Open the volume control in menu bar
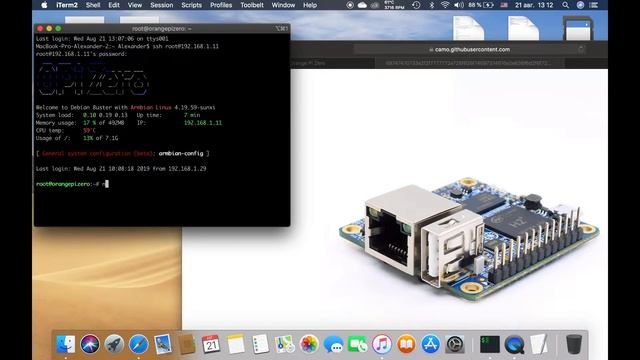The image size is (640, 360). coord(459,5)
